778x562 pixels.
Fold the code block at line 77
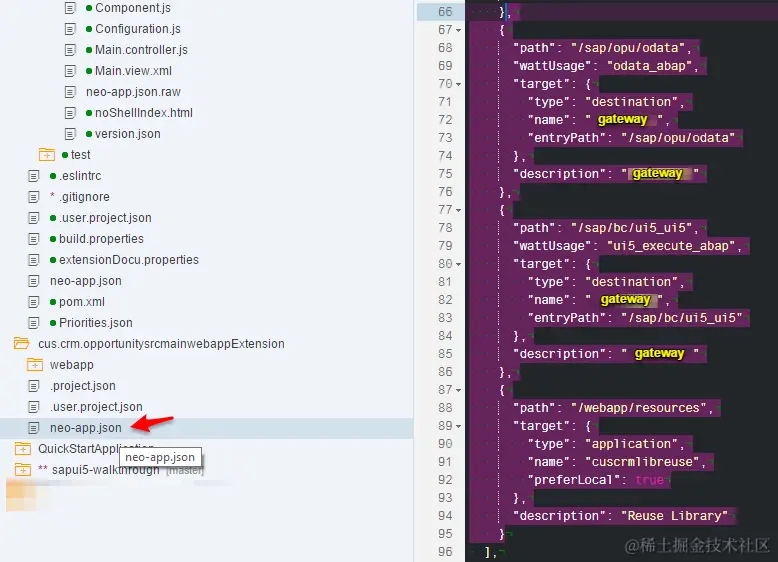(x=459, y=210)
